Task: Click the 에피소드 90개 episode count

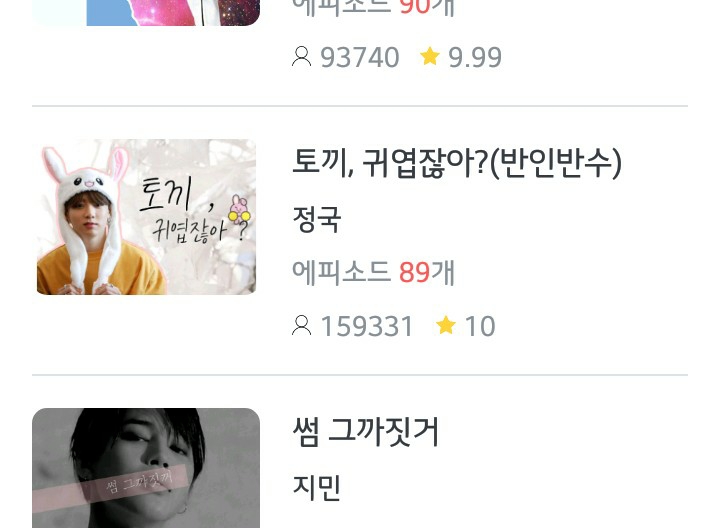Action: [x=373, y=8]
